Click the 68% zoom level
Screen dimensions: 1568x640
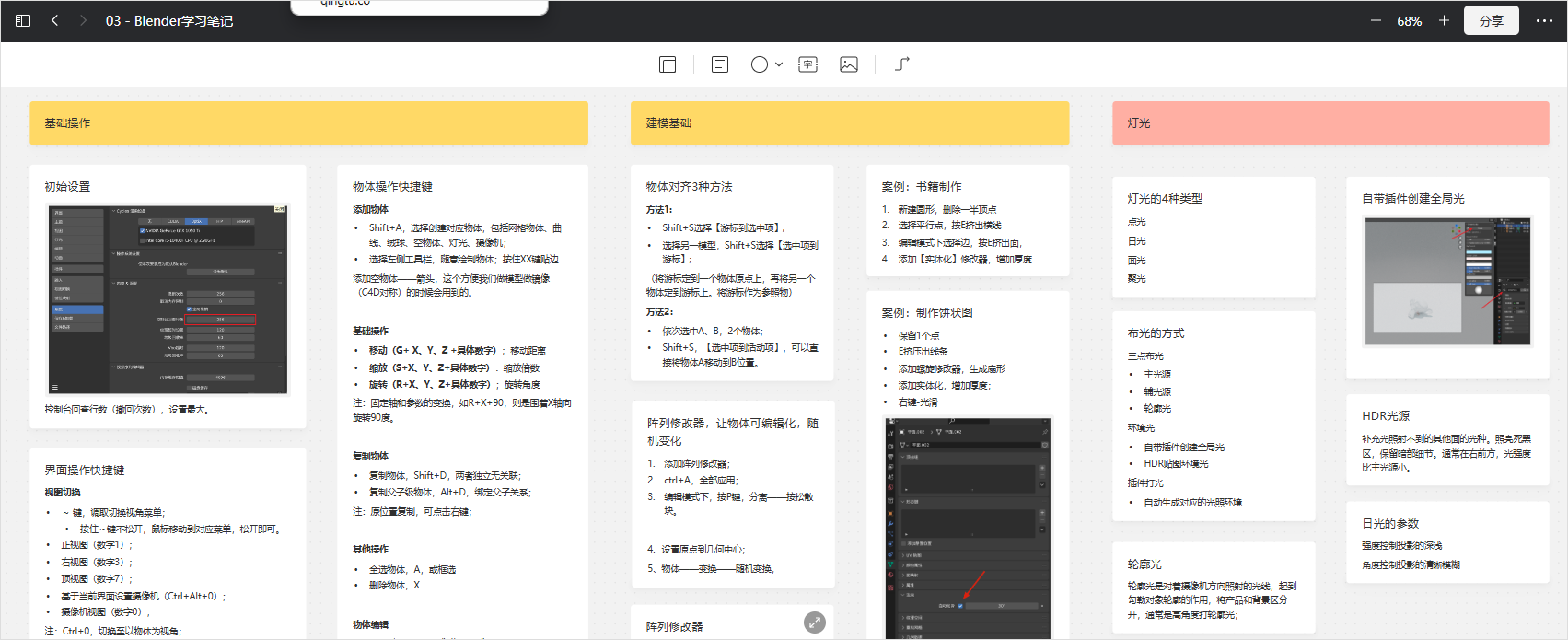[1409, 21]
